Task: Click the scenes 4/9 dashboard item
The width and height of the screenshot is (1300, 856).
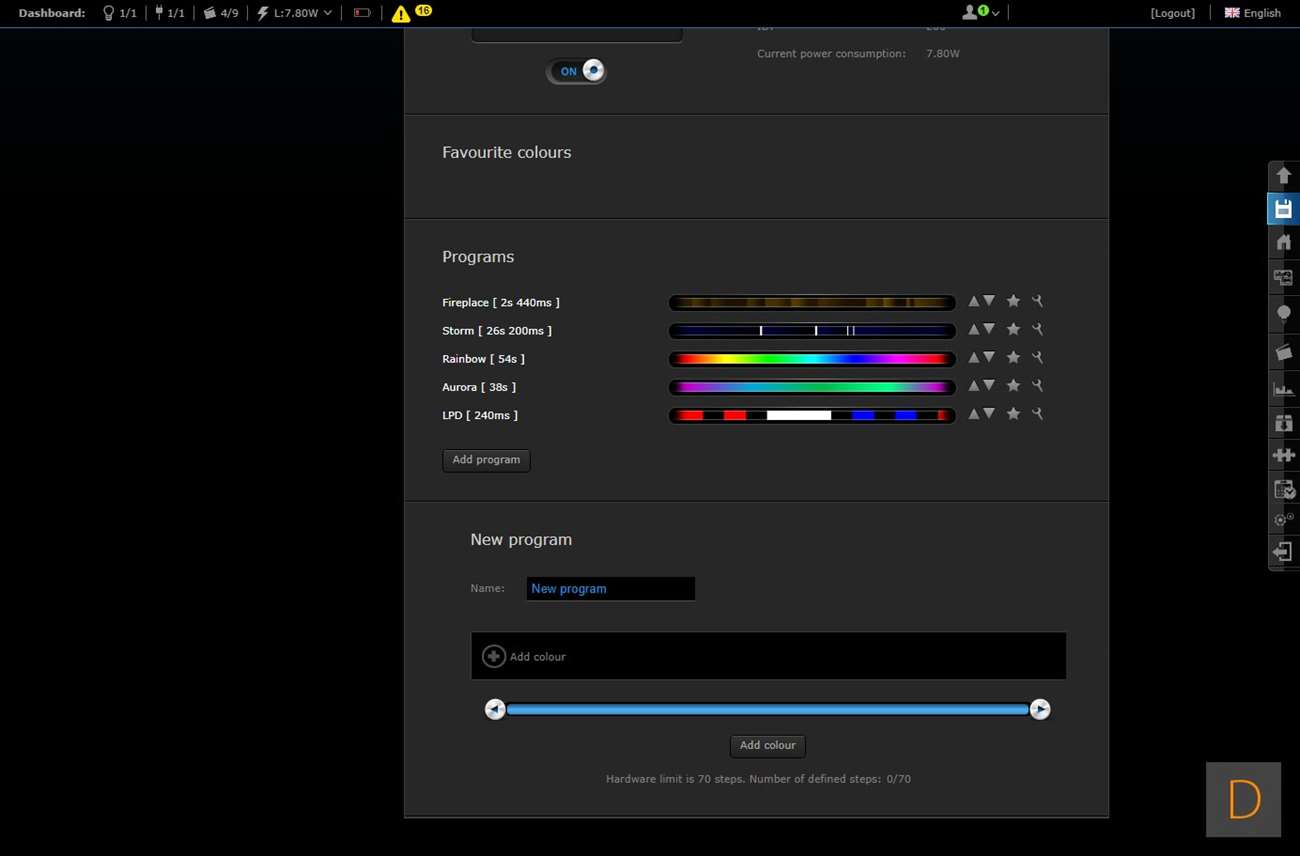Action: (x=220, y=13)
